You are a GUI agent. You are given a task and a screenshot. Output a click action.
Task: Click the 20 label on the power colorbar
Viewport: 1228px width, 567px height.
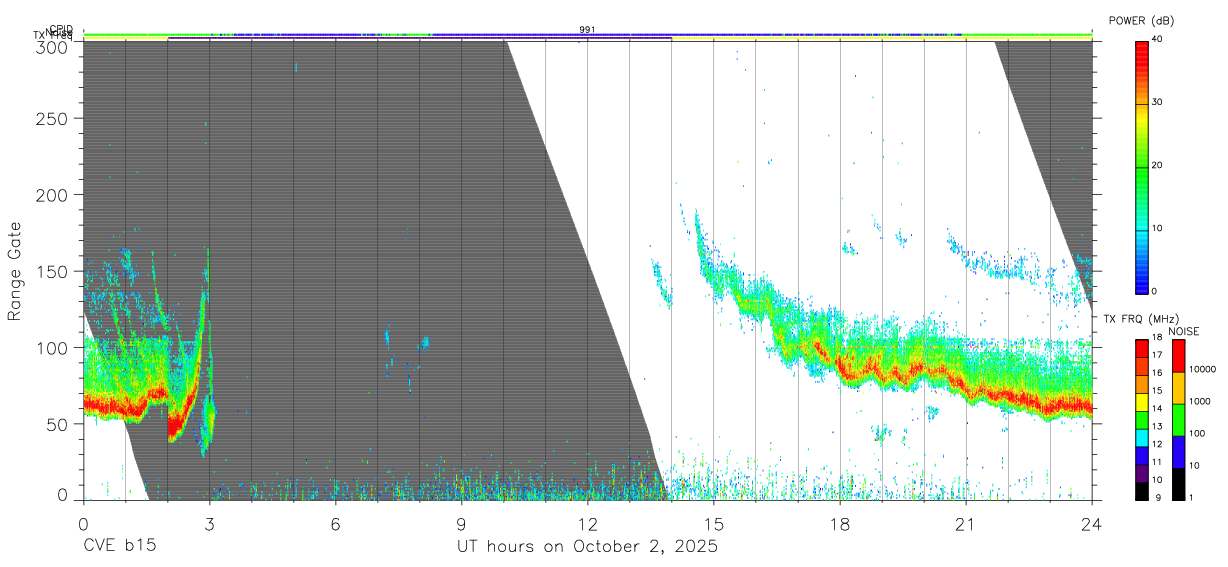click(x=1158, y=166)
